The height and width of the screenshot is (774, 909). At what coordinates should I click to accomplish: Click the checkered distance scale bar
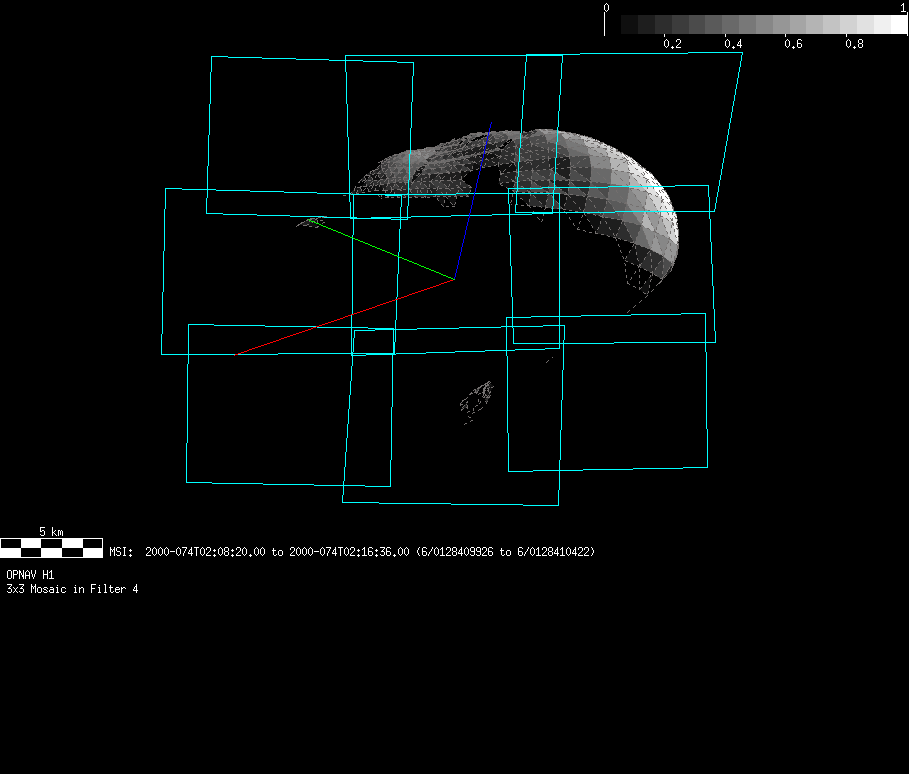[52, 547]
